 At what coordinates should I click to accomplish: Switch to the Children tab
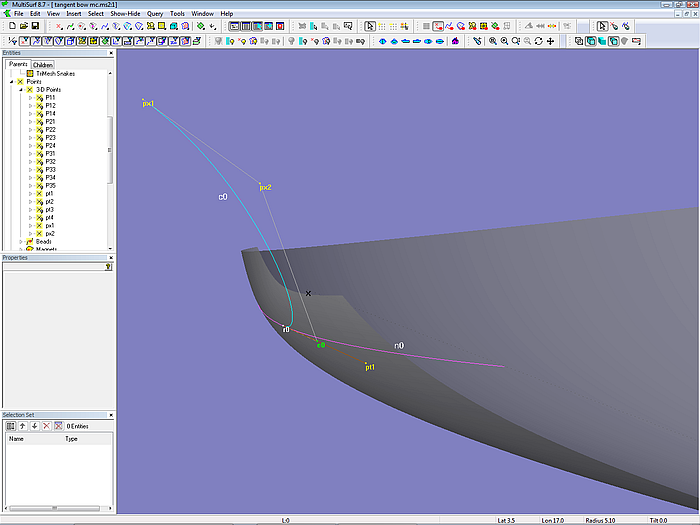pos(43,65)
